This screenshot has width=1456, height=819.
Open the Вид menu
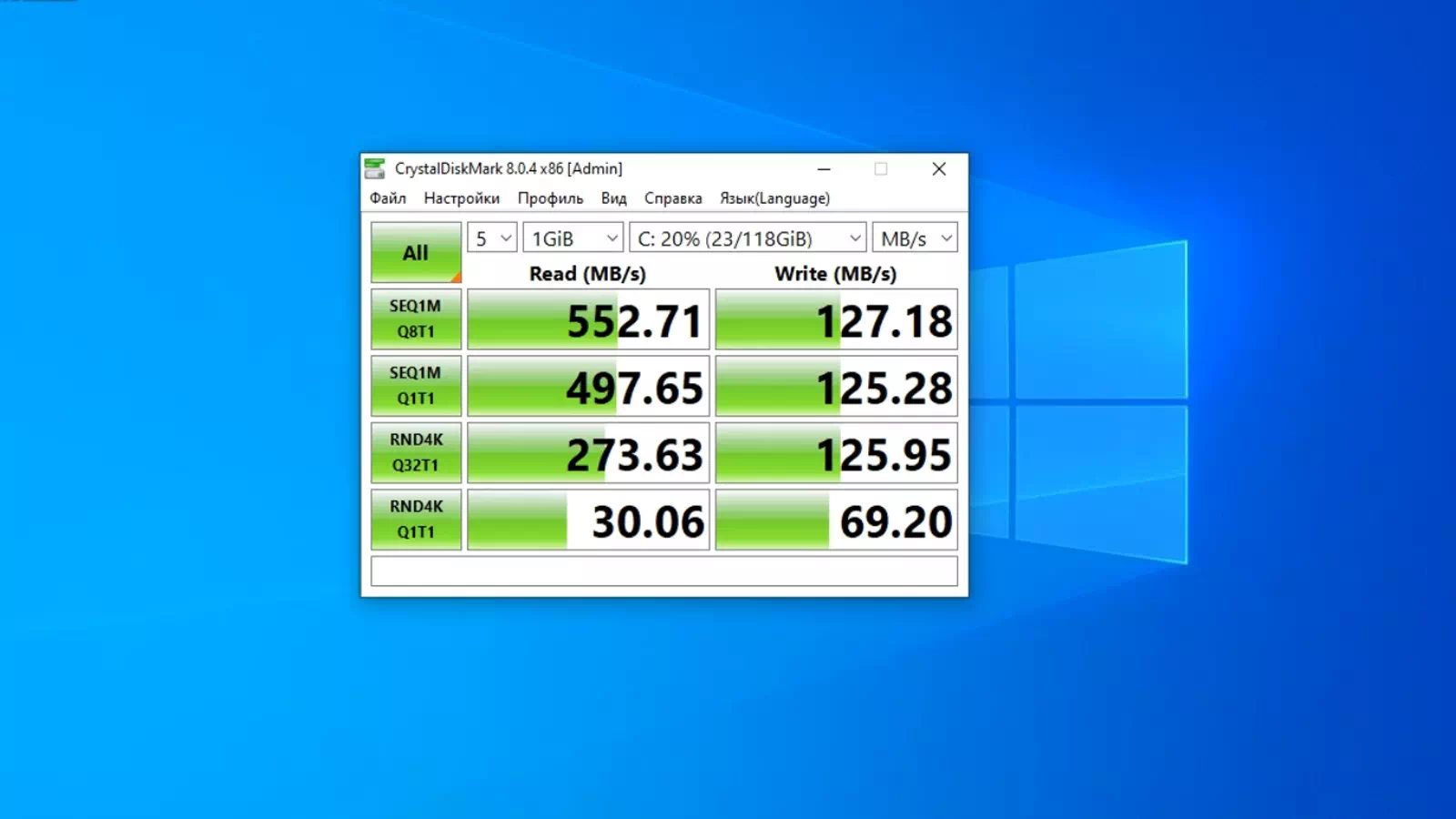pos(613,198)
